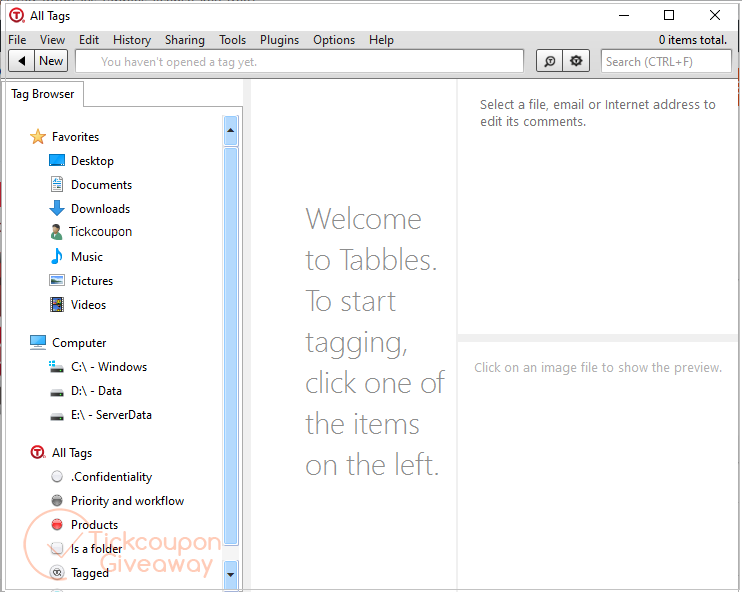Image resolution: width=742 pixels, height=592 pixels.
Task: Click the red Tabbles All Tags icon
Action: click(x=38, y=452)
